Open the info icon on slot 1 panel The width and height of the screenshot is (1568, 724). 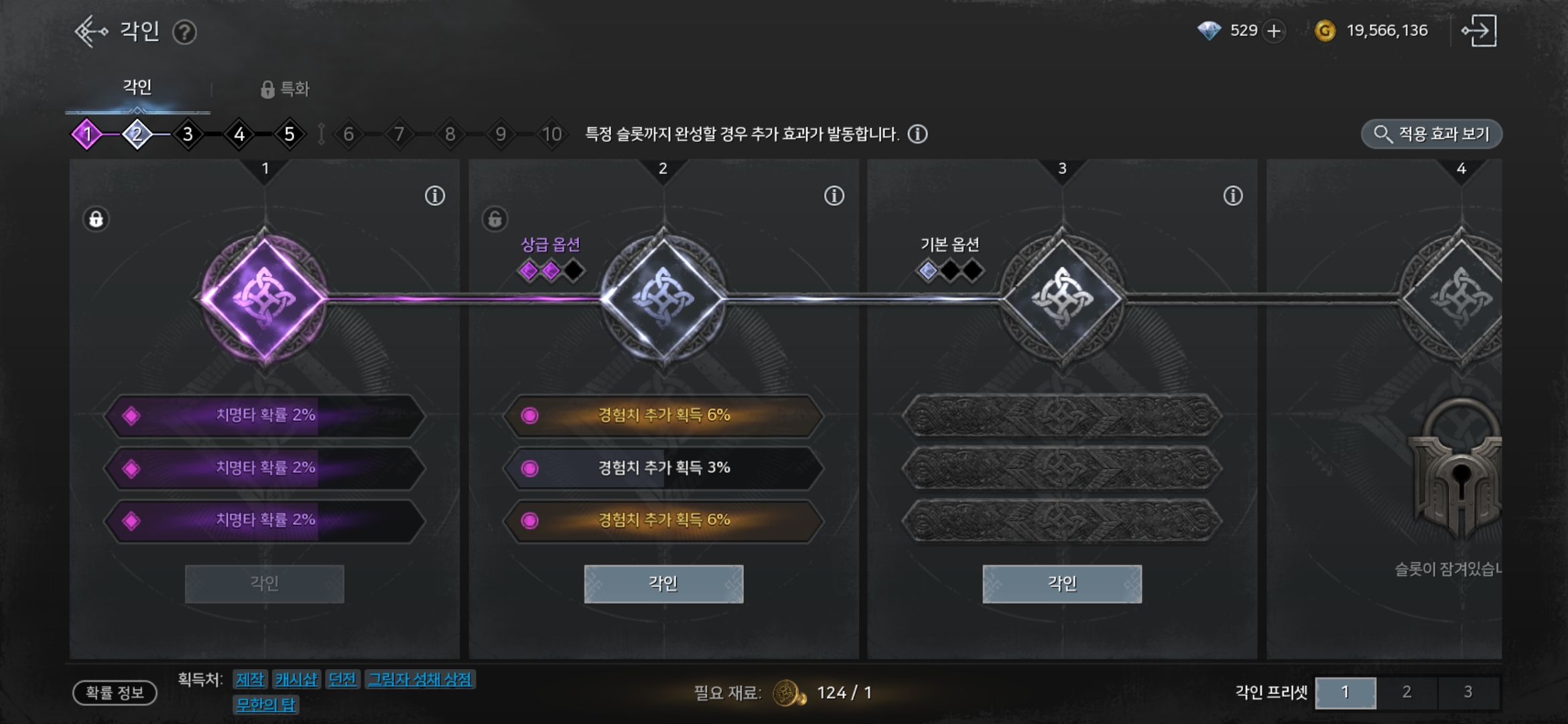tap(435, 196)
